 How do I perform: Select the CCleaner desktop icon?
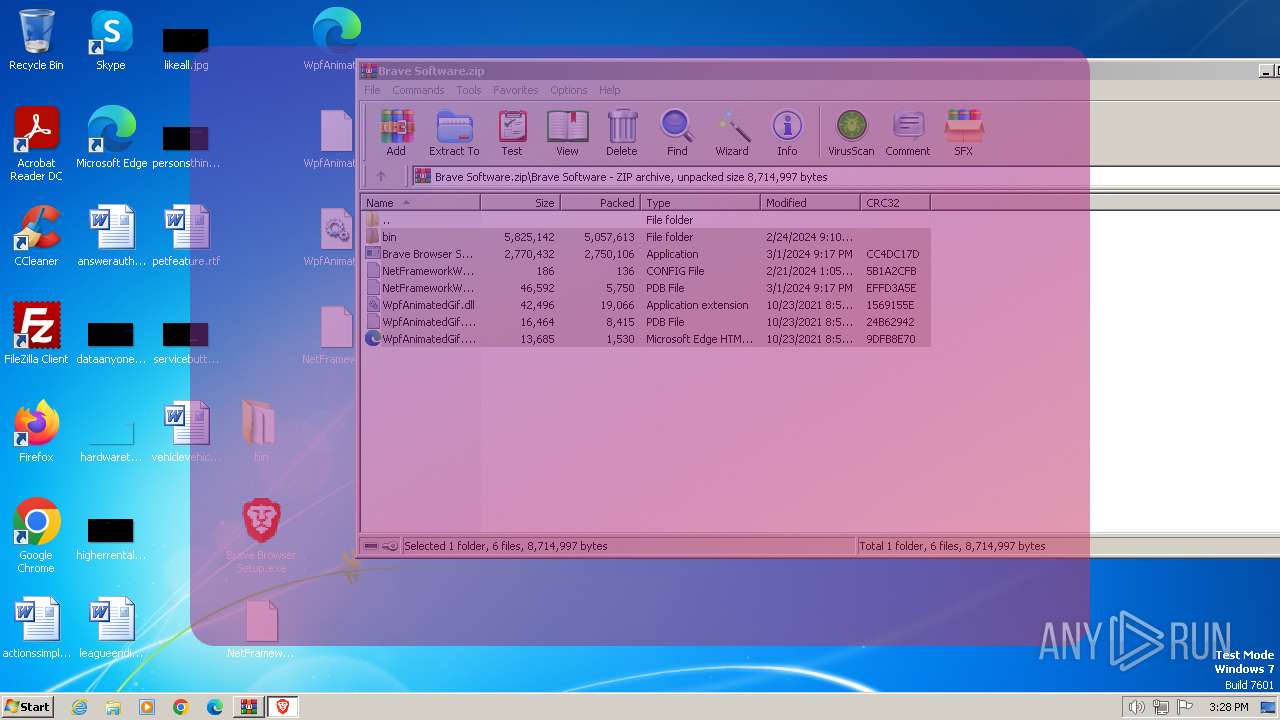pos(36,236)
